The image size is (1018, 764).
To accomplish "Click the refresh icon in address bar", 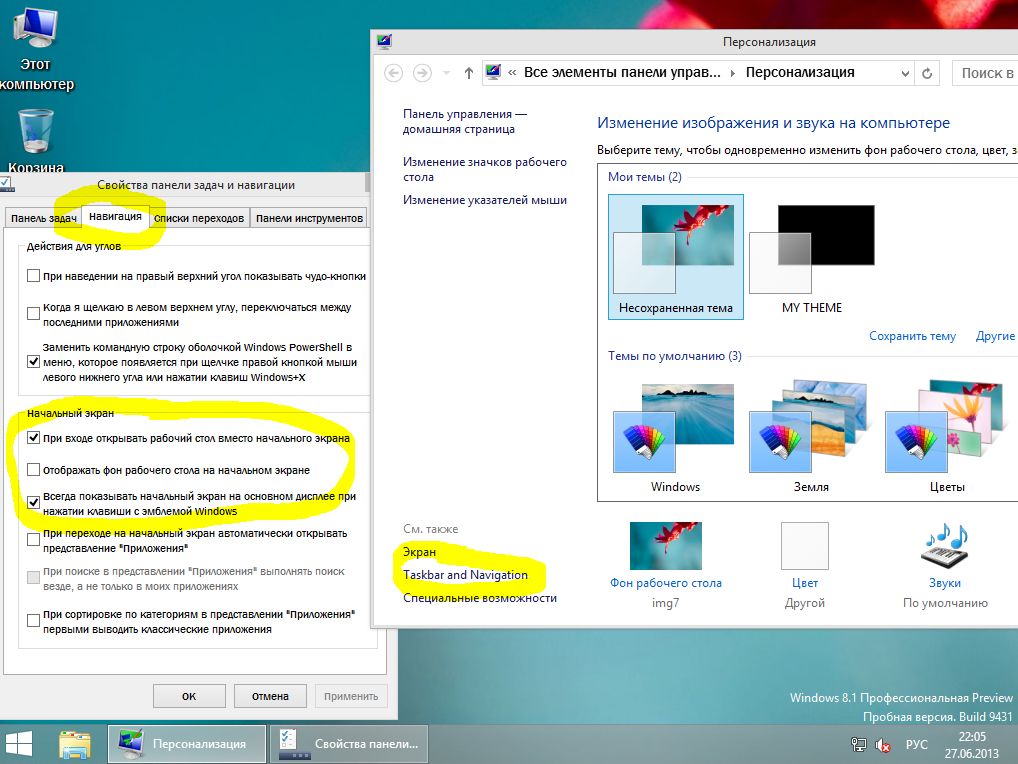I will [x=927, y=73].
